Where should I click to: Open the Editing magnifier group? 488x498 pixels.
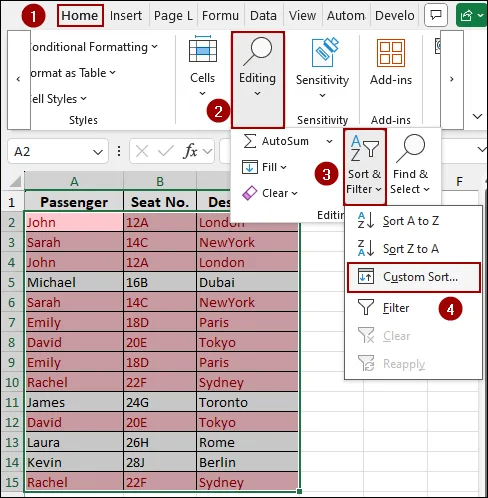tap(258, 80)
